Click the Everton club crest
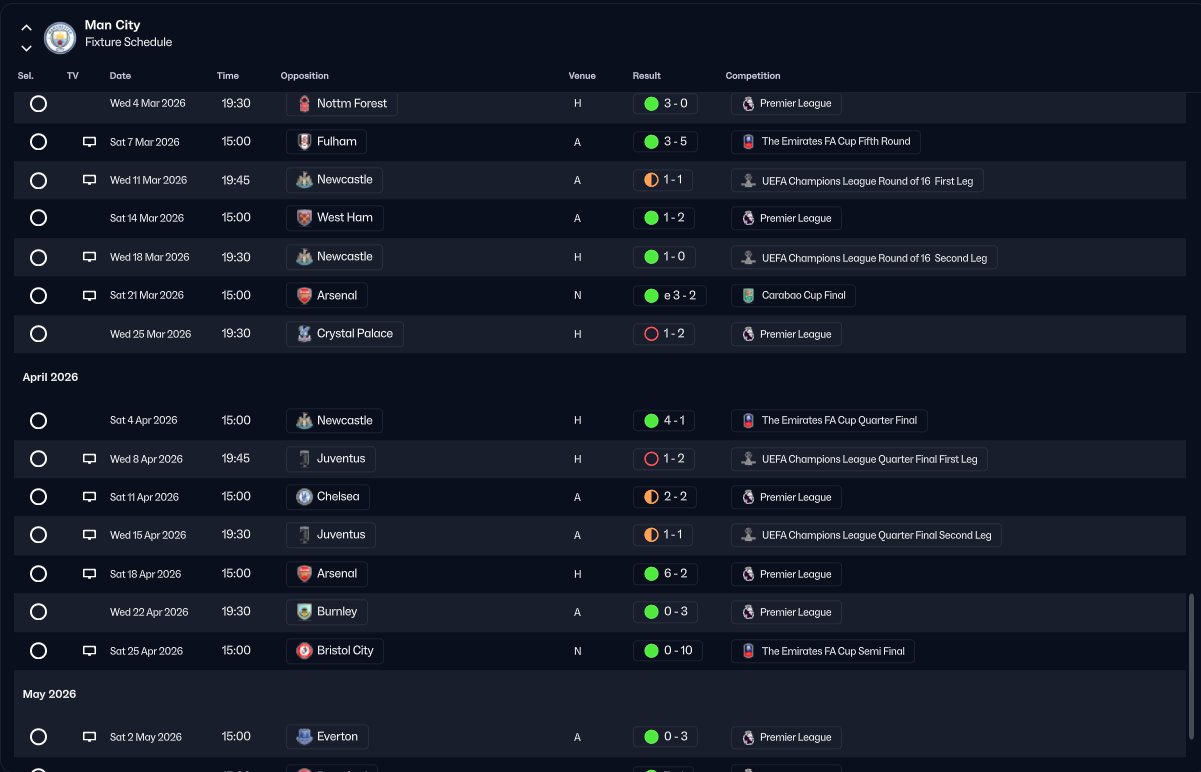 (304, 737)
